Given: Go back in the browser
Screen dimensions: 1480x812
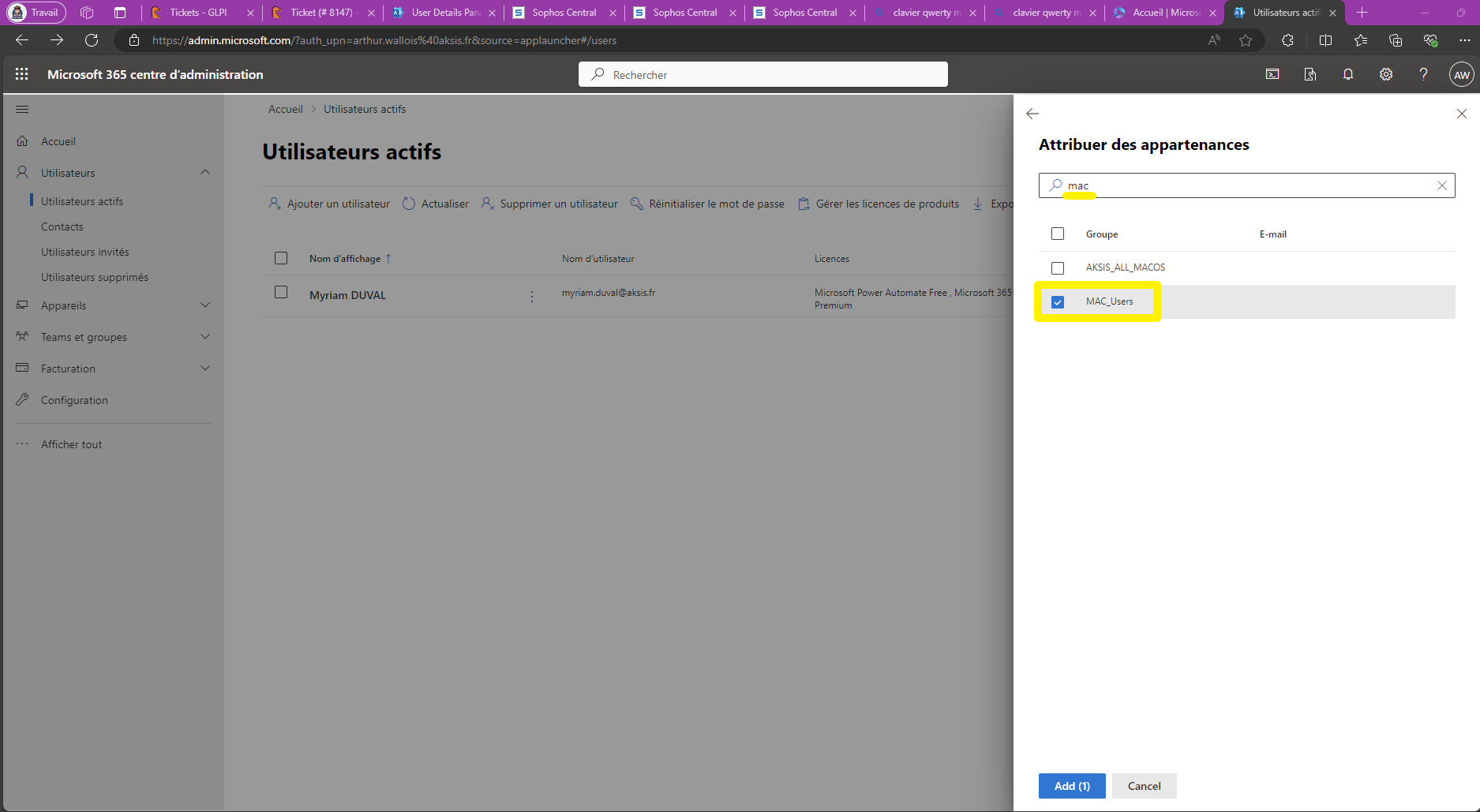Looking at the screenshot, I should [22, 40].
